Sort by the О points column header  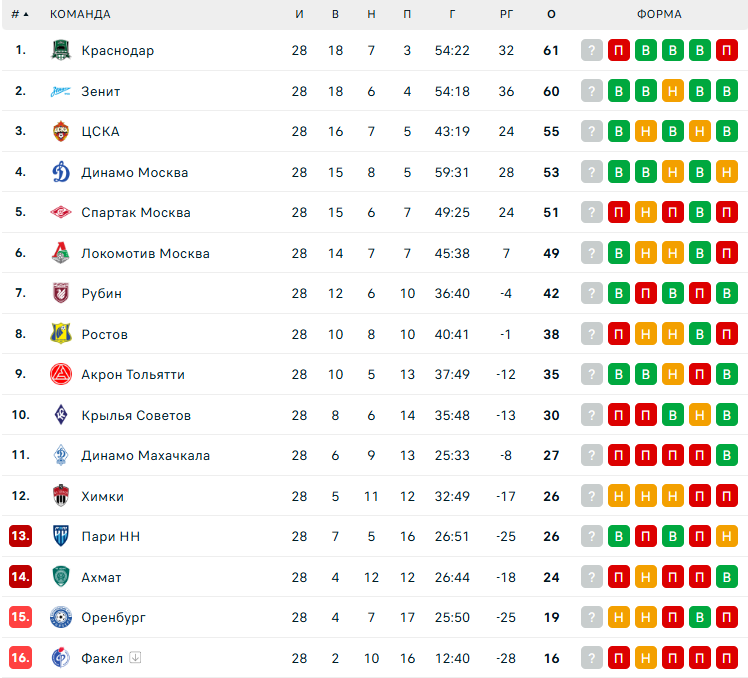click(x=551, y=14)
